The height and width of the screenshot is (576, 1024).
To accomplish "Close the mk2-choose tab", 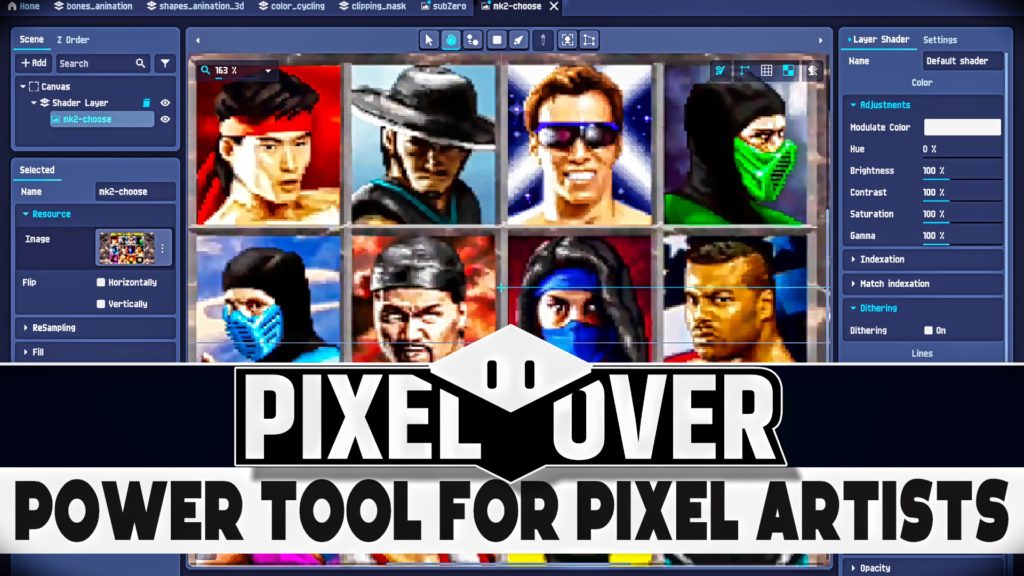I will point(554,6).
